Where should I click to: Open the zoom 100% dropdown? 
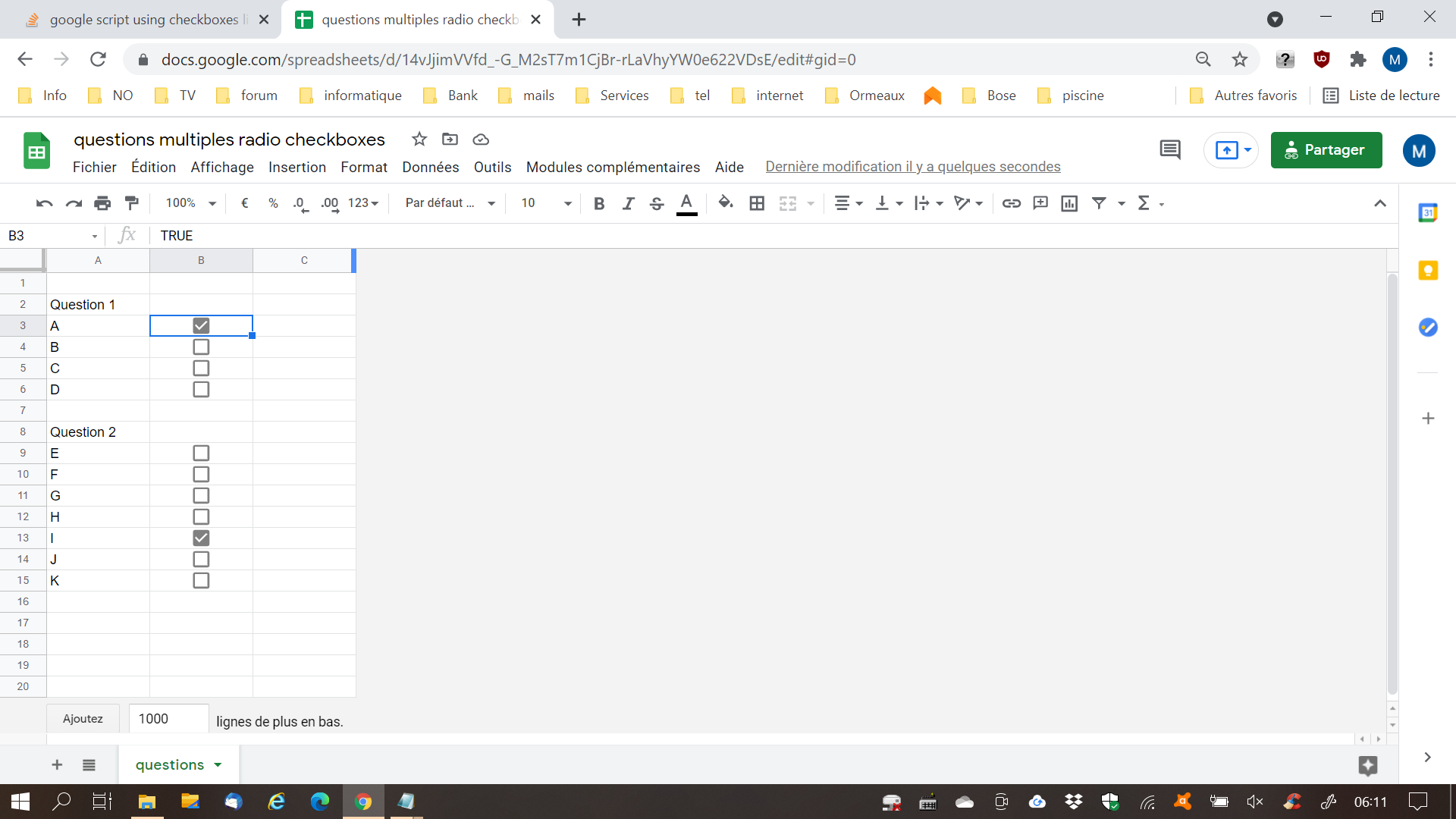190,202
